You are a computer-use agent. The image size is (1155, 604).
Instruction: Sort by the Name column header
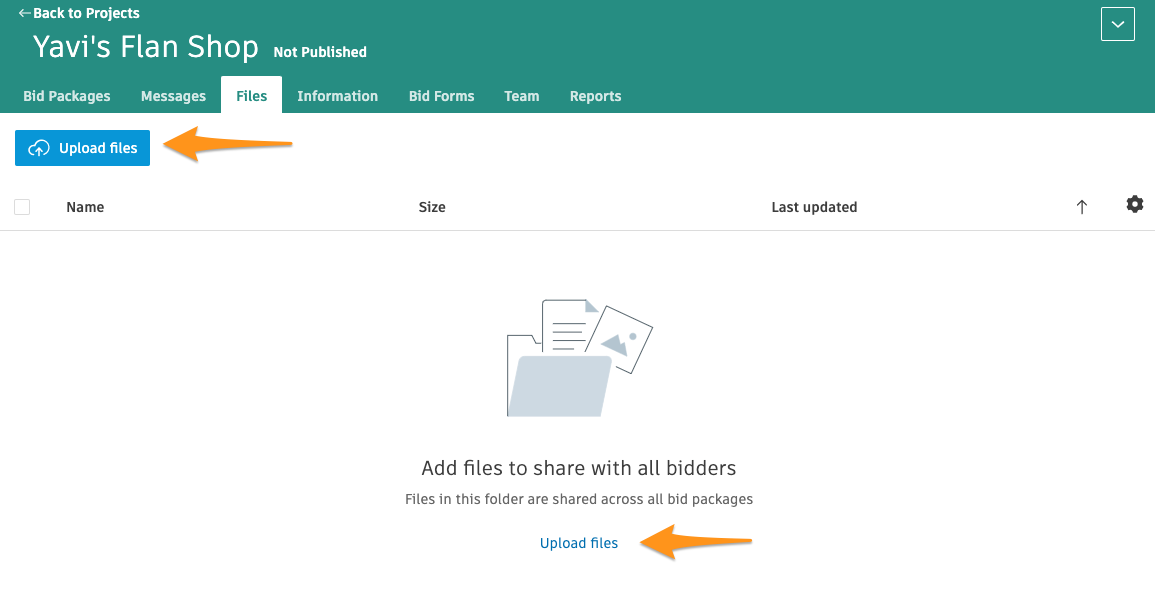point(85,207)
